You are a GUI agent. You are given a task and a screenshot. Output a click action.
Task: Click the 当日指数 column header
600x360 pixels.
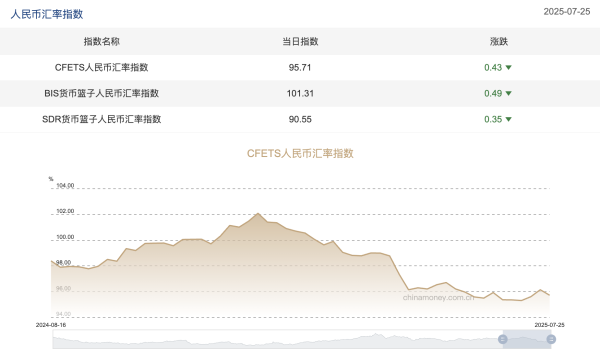(x=300, y=41)
